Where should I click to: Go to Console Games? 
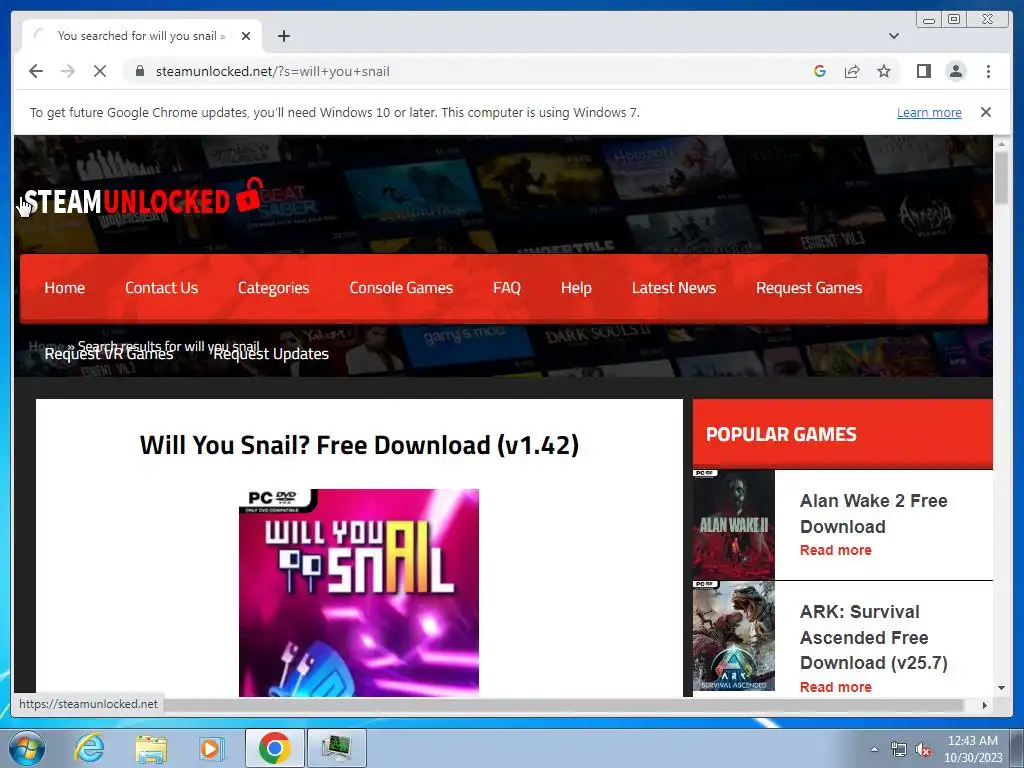pyautogui.click(x=401, y=288)
